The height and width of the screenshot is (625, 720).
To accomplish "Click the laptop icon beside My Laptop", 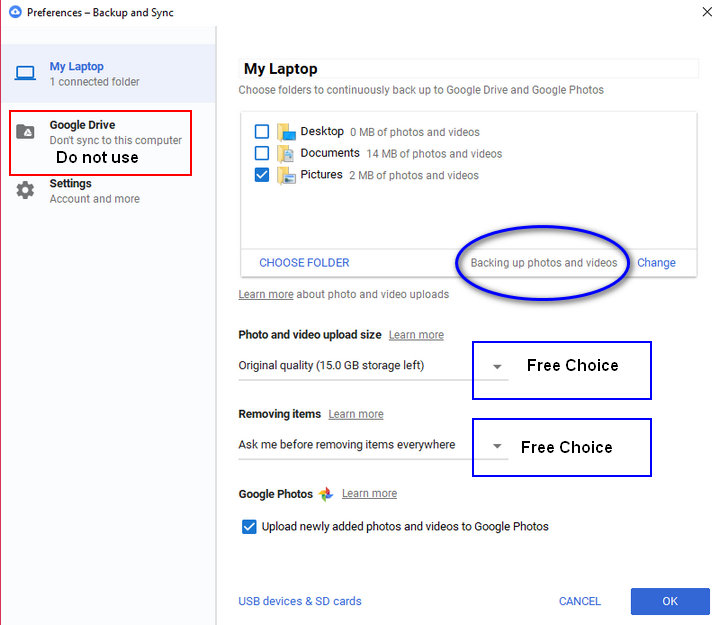I will pos(25,73).
